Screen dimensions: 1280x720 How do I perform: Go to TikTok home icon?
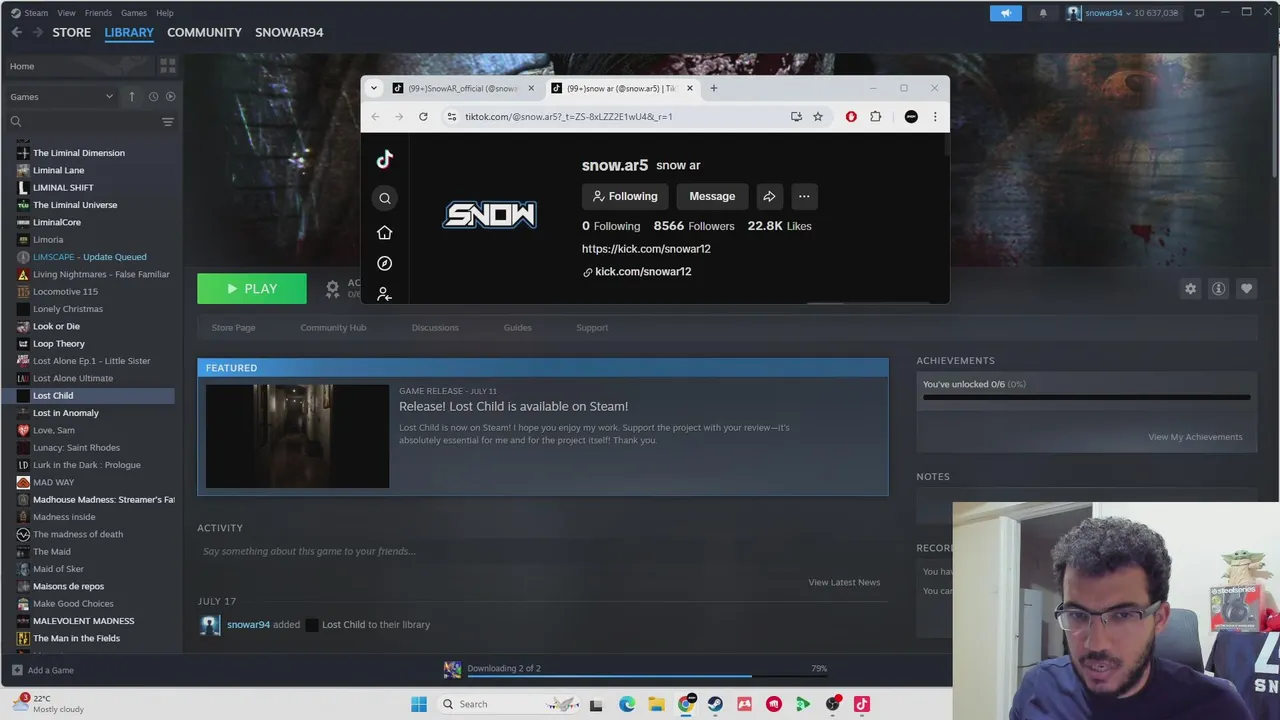coord(384,232)
